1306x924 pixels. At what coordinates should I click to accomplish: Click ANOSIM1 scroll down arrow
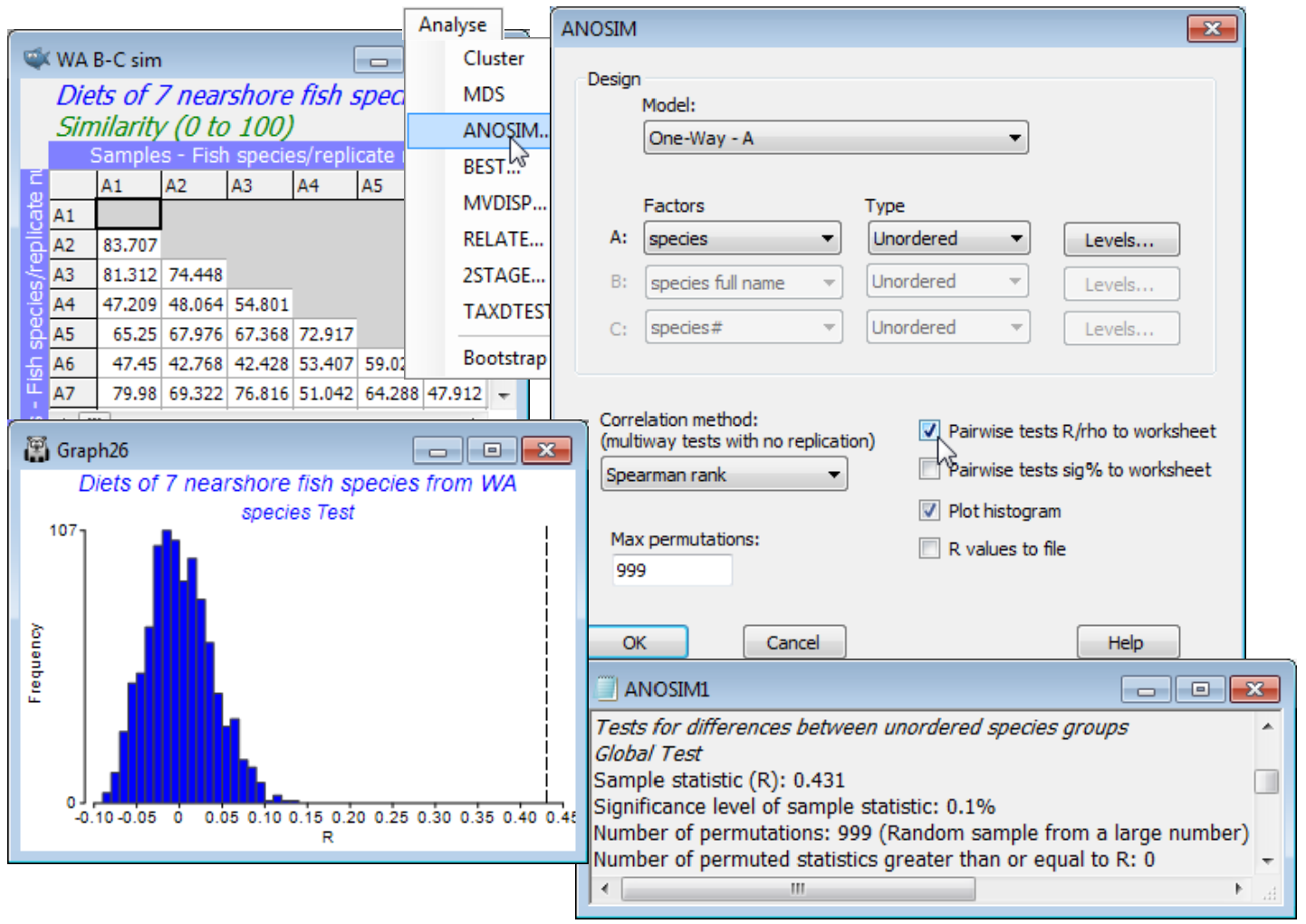pyautogui.click(x=1267, y=861)
